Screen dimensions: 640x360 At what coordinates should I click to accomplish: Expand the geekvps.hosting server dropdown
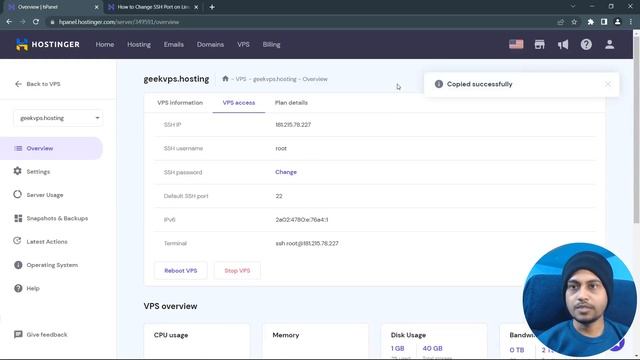58,118
